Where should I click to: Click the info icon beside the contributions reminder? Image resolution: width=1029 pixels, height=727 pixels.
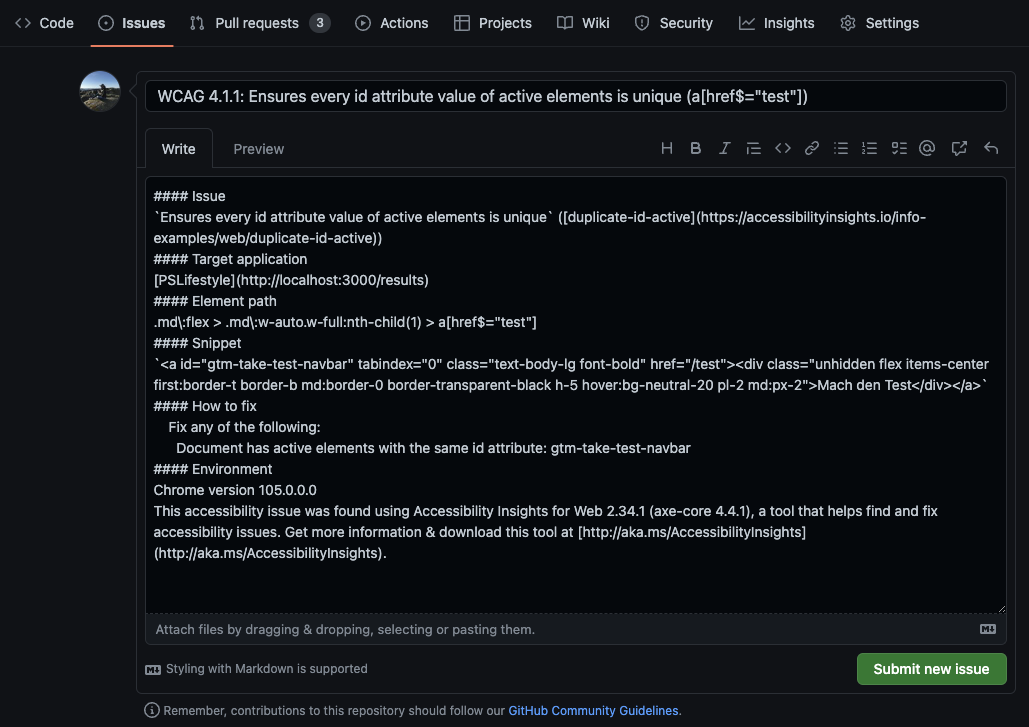[x=152, y=710]
